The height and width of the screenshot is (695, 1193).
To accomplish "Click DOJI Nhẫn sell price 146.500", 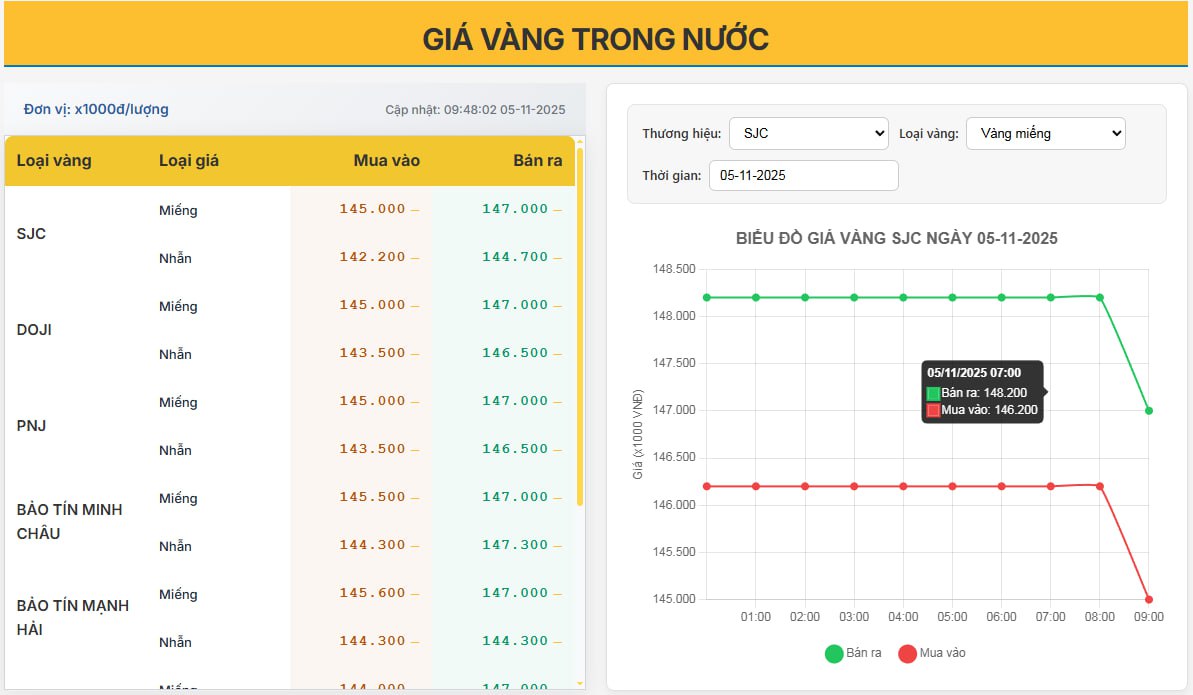I will (x=515, y=353).
